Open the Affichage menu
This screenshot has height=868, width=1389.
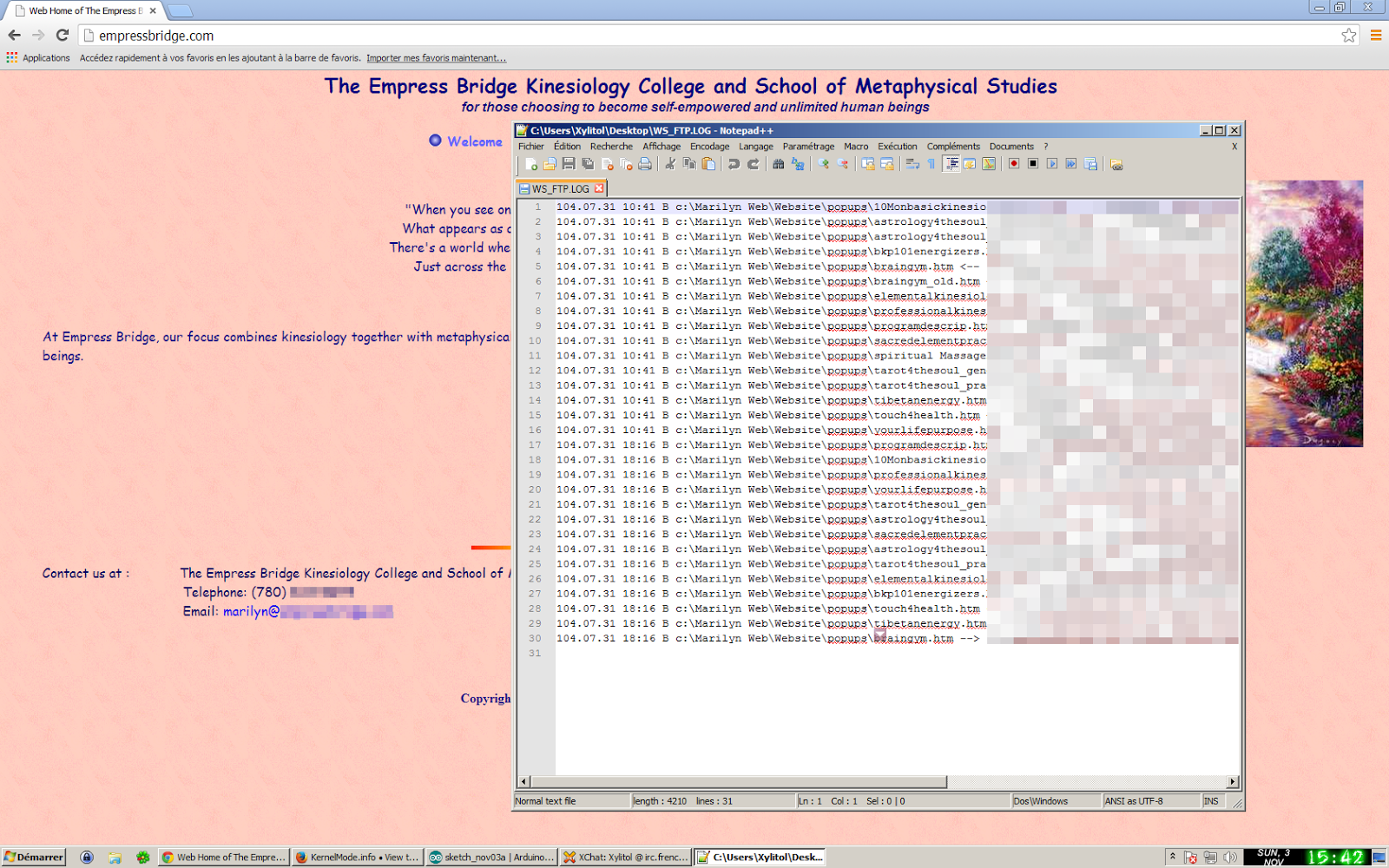(662, 147)
